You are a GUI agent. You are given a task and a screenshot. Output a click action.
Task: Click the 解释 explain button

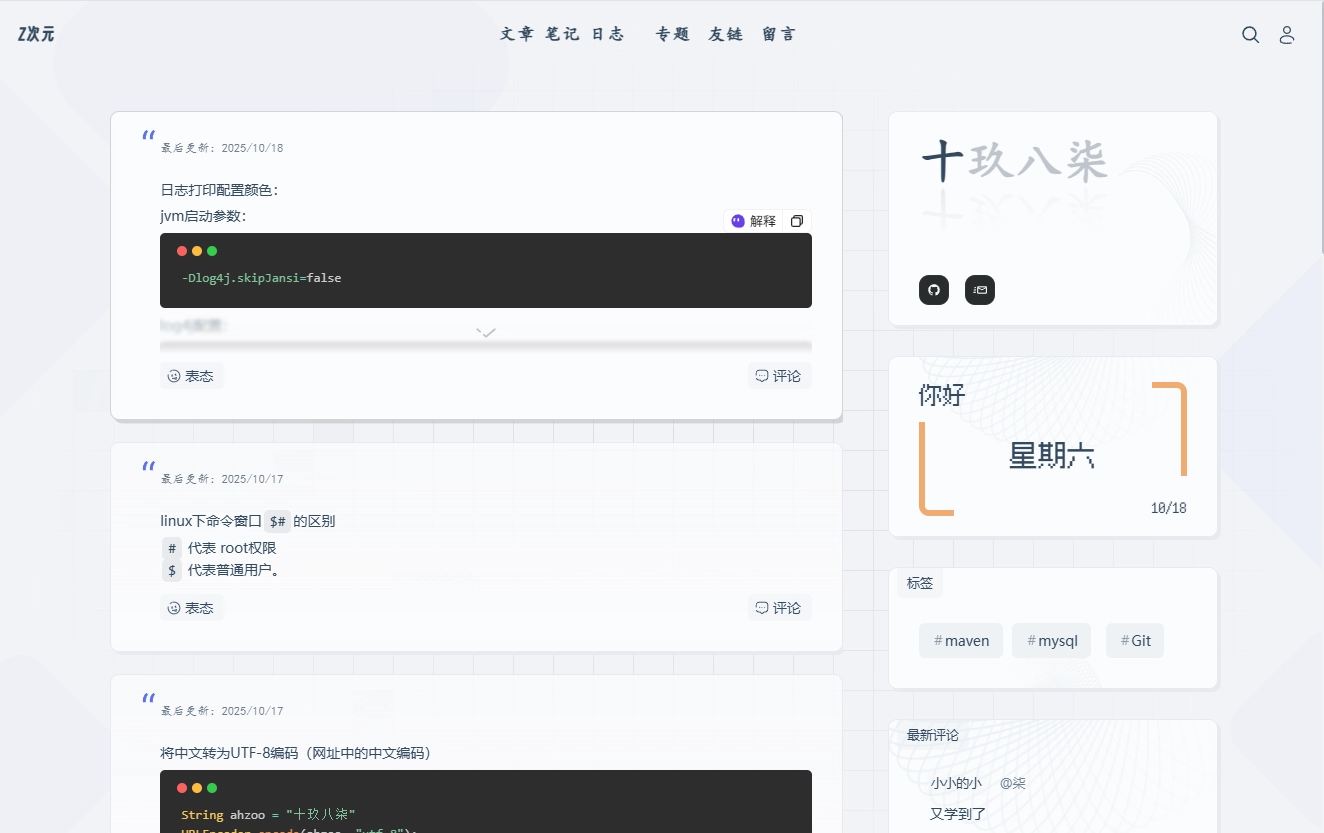(753, 221)
